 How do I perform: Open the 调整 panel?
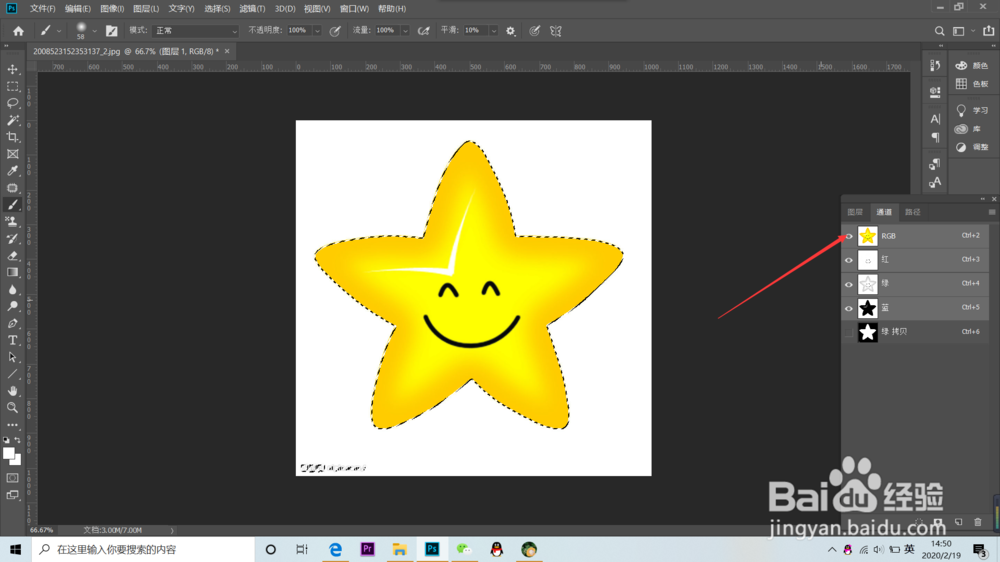coord(972,147)
